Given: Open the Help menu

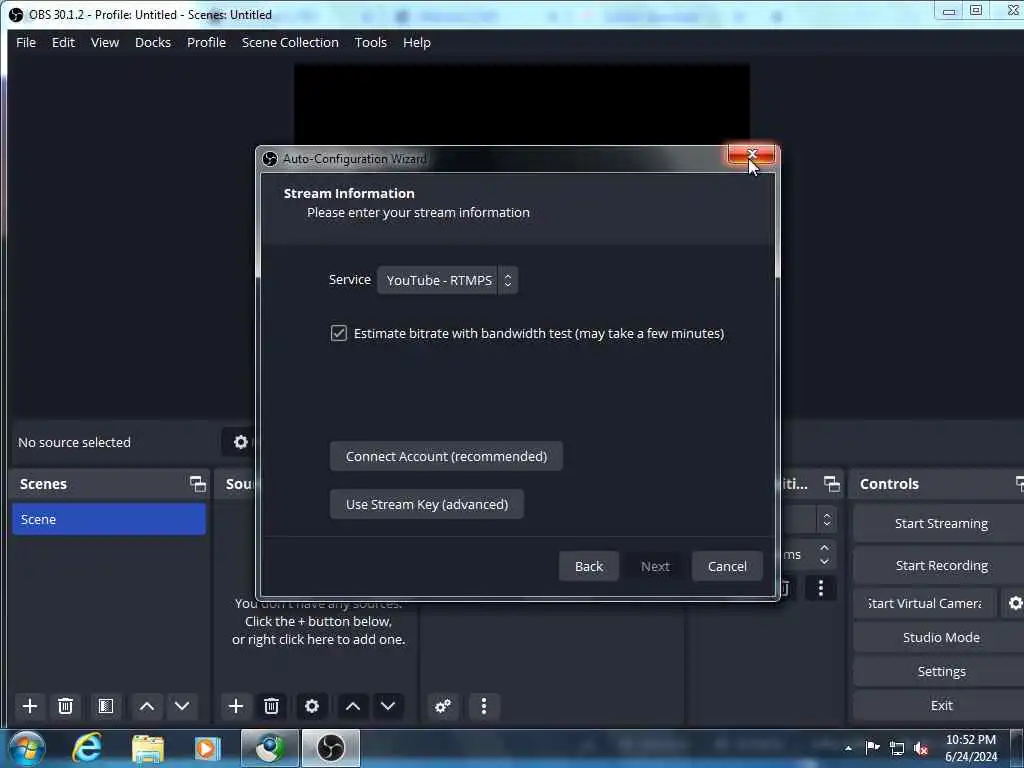Looking at the screenshot, I should (417, 42).
